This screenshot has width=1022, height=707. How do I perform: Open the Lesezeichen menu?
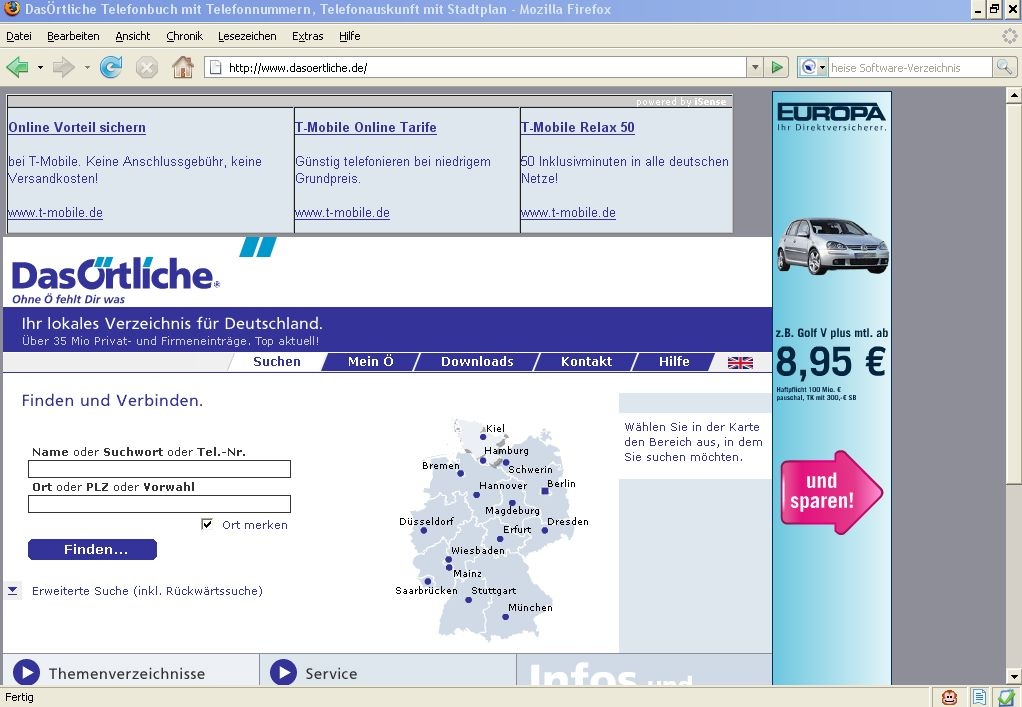[x=247, y=36]
